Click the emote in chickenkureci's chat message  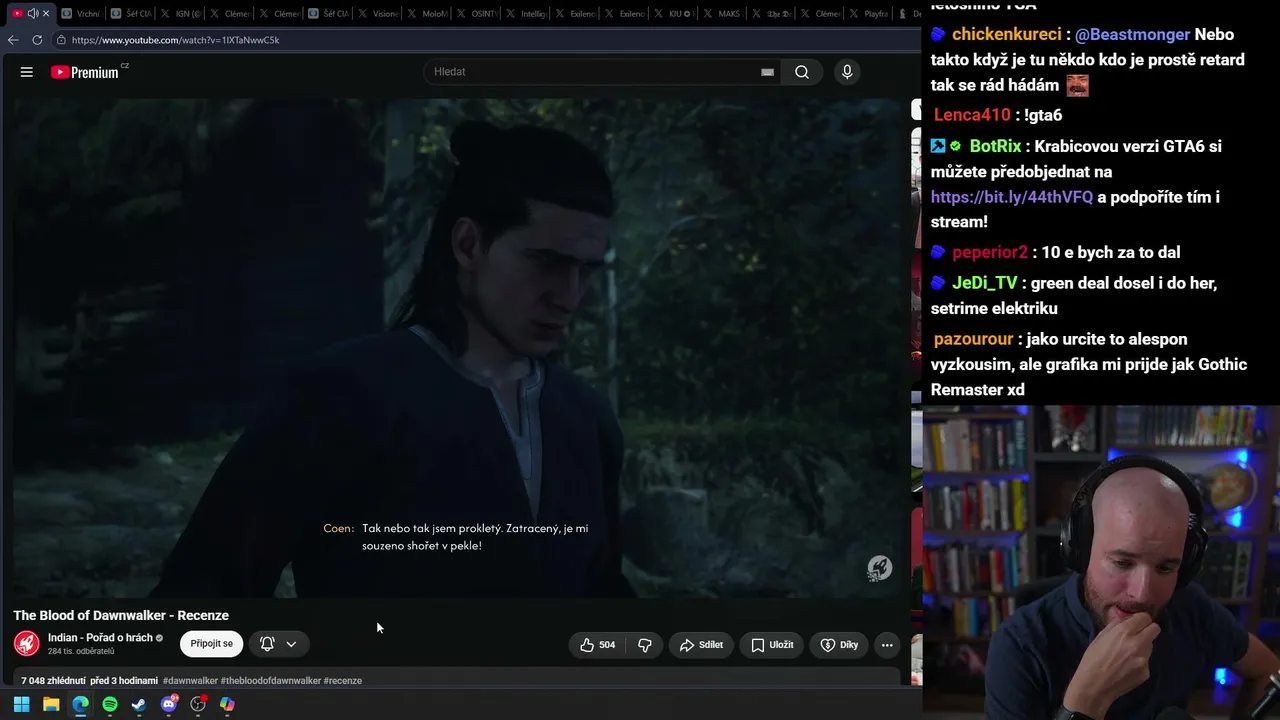1077,85
